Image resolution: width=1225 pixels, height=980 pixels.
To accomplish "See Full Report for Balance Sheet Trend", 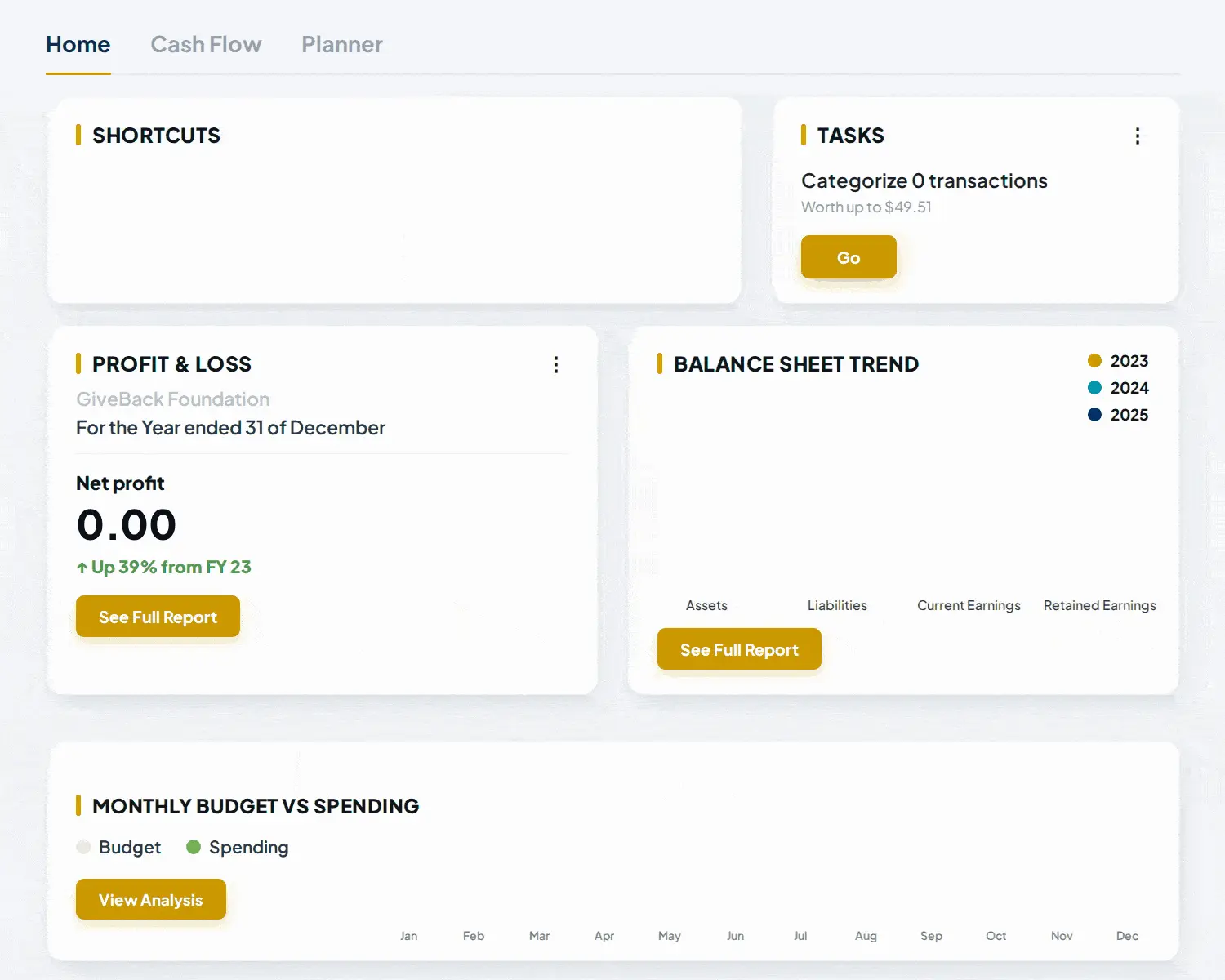I will (739, 649).
